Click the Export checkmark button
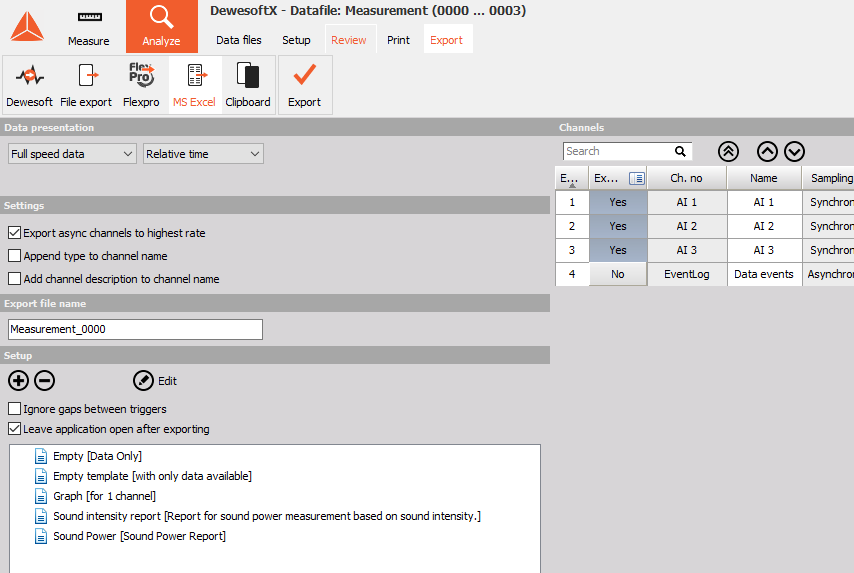Viewport: 854px width, 573px height. coord(304,86)
